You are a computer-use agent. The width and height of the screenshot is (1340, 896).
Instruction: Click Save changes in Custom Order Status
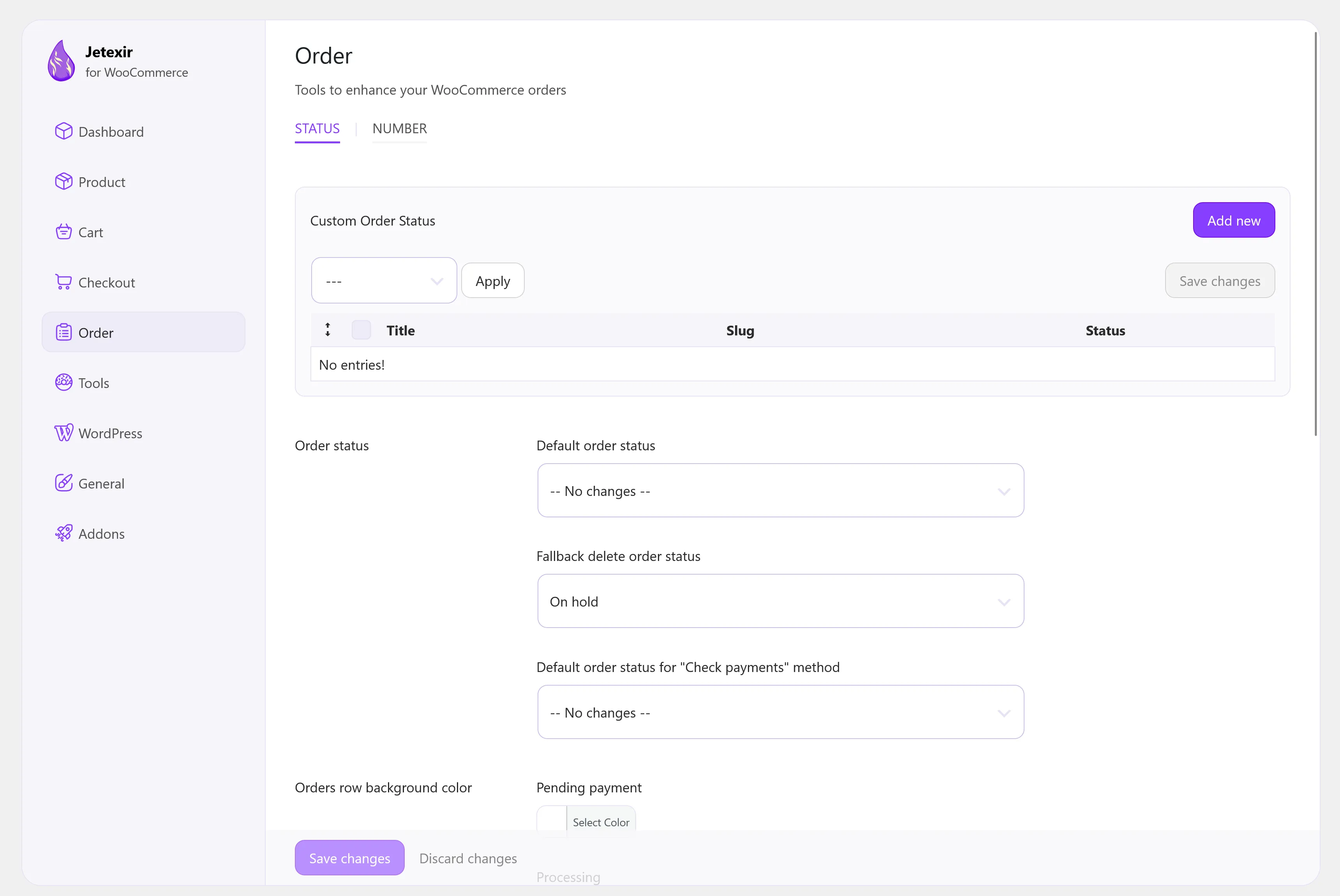[1220, 280]
